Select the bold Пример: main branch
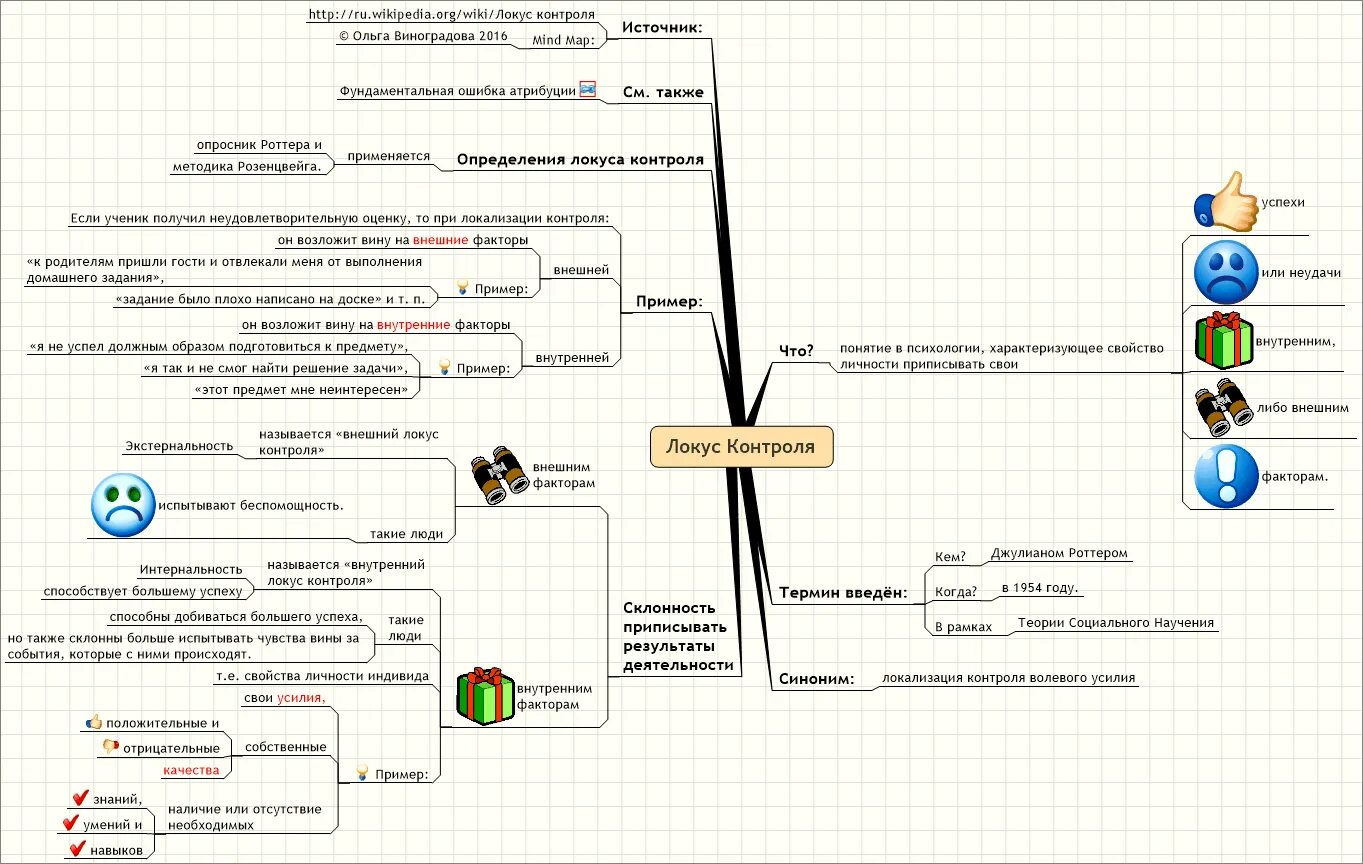1363x864 pixels. [669, 301]
